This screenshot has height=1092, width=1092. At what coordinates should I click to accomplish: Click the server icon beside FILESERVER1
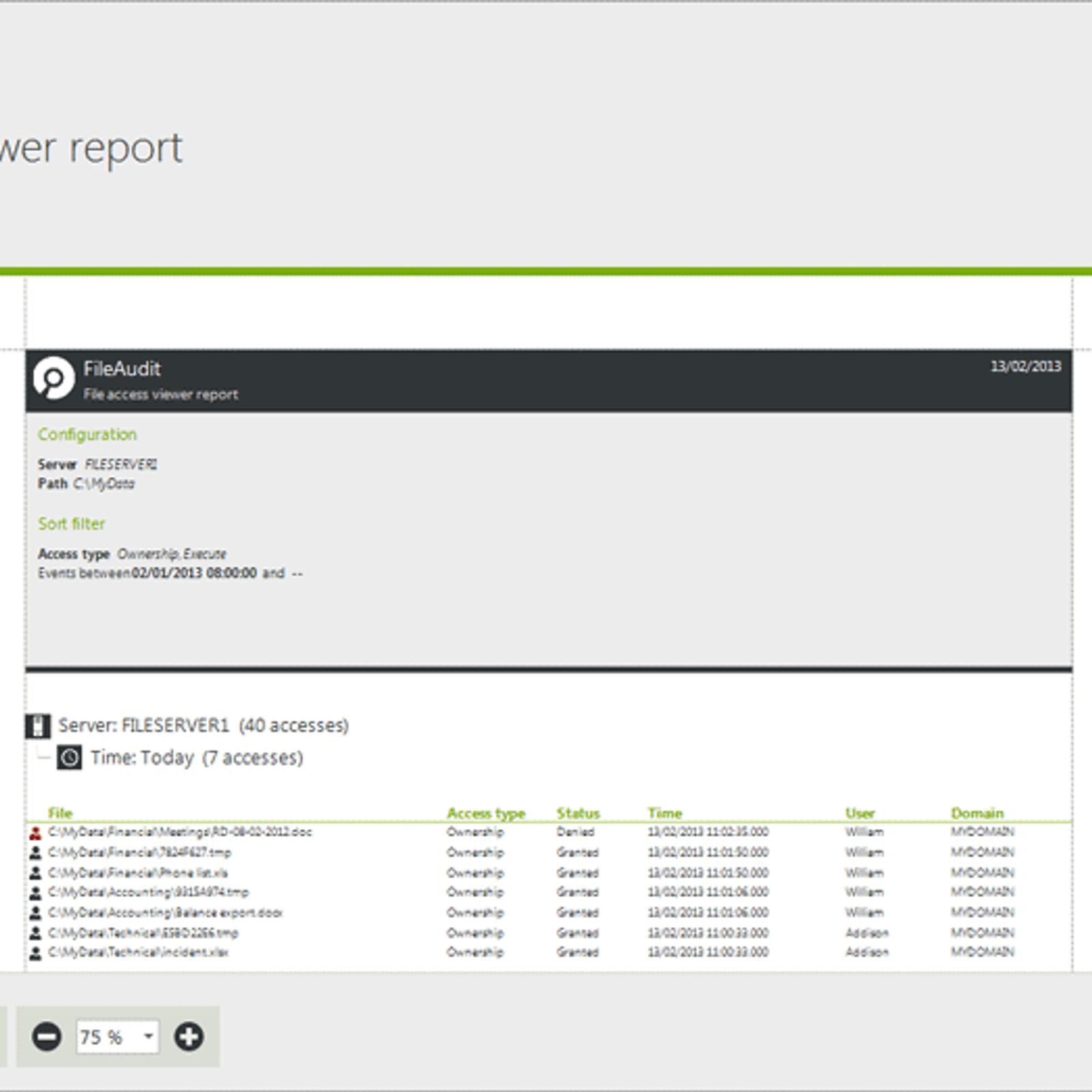click(38, 726)
